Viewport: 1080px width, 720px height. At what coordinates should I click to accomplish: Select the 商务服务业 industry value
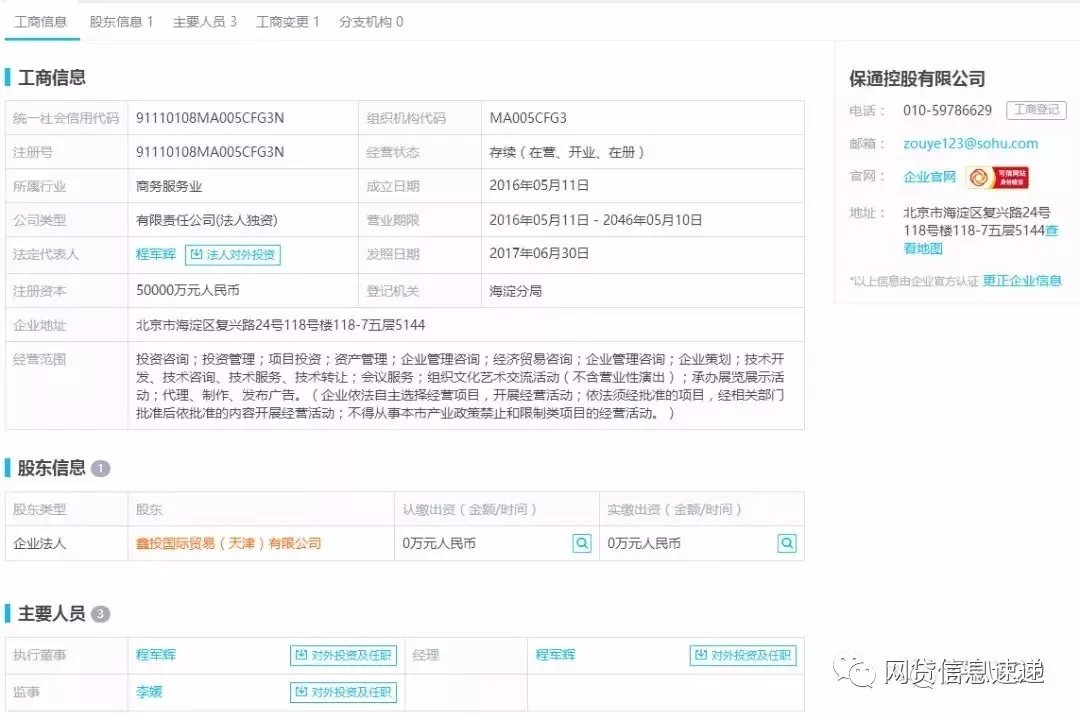(169, 186)
